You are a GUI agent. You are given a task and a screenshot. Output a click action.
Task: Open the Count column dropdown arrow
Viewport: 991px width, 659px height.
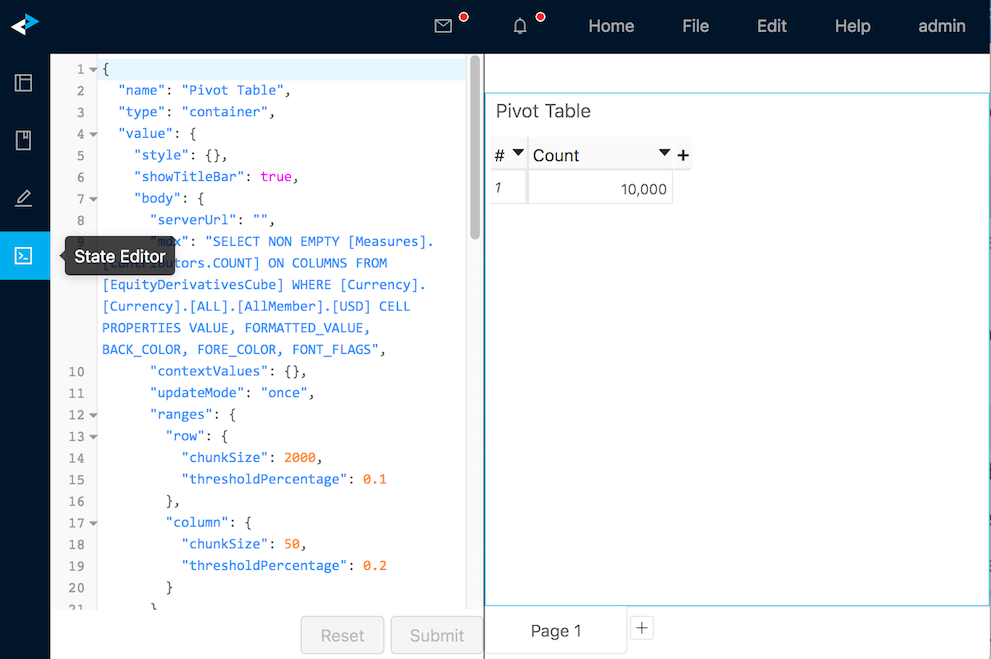[664, 152]
